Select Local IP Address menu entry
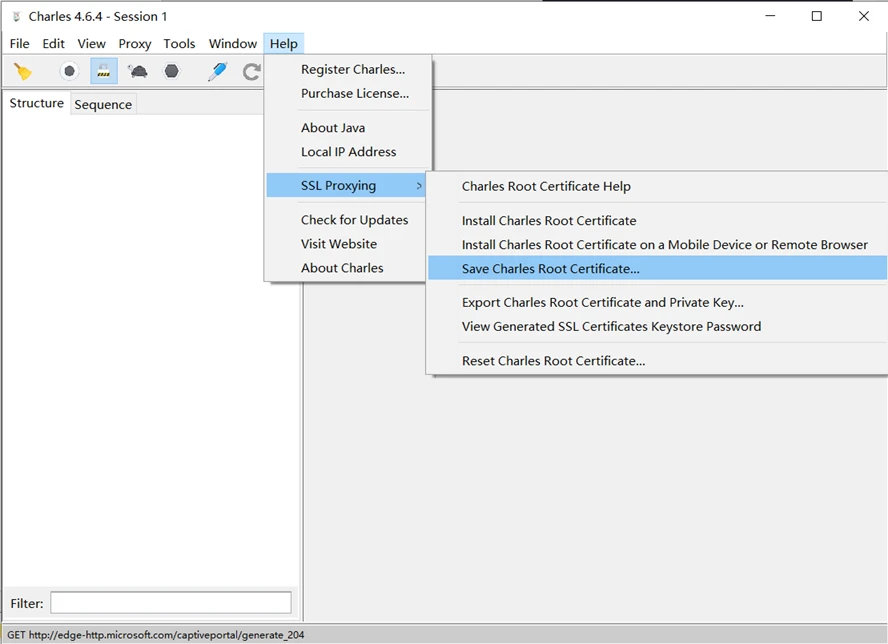Screen dimensions: 888x644 pos(348,152)
